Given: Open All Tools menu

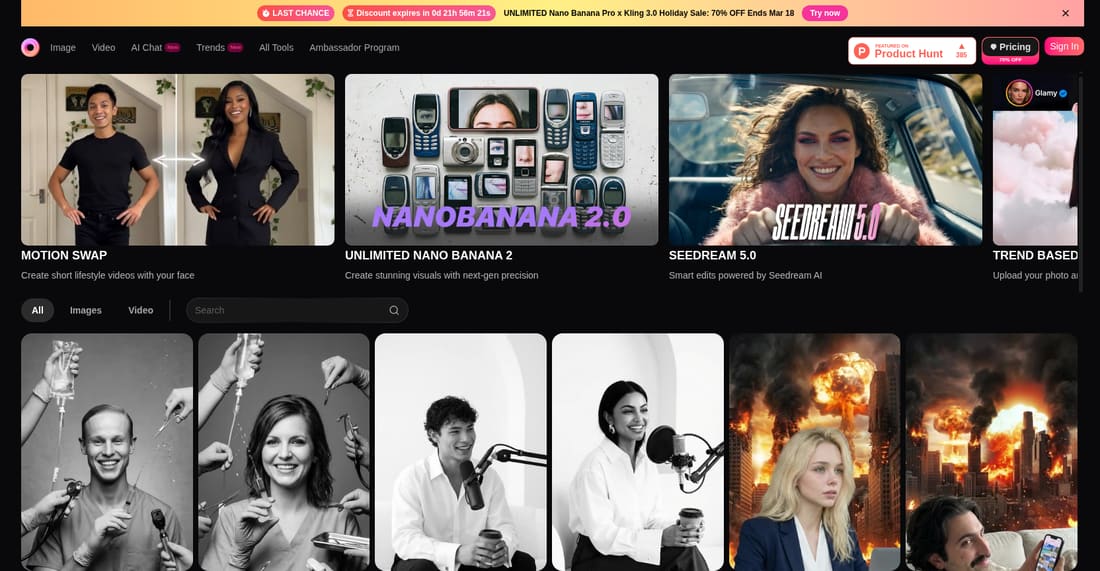Looking at the screenshot, I should [276, 48].
